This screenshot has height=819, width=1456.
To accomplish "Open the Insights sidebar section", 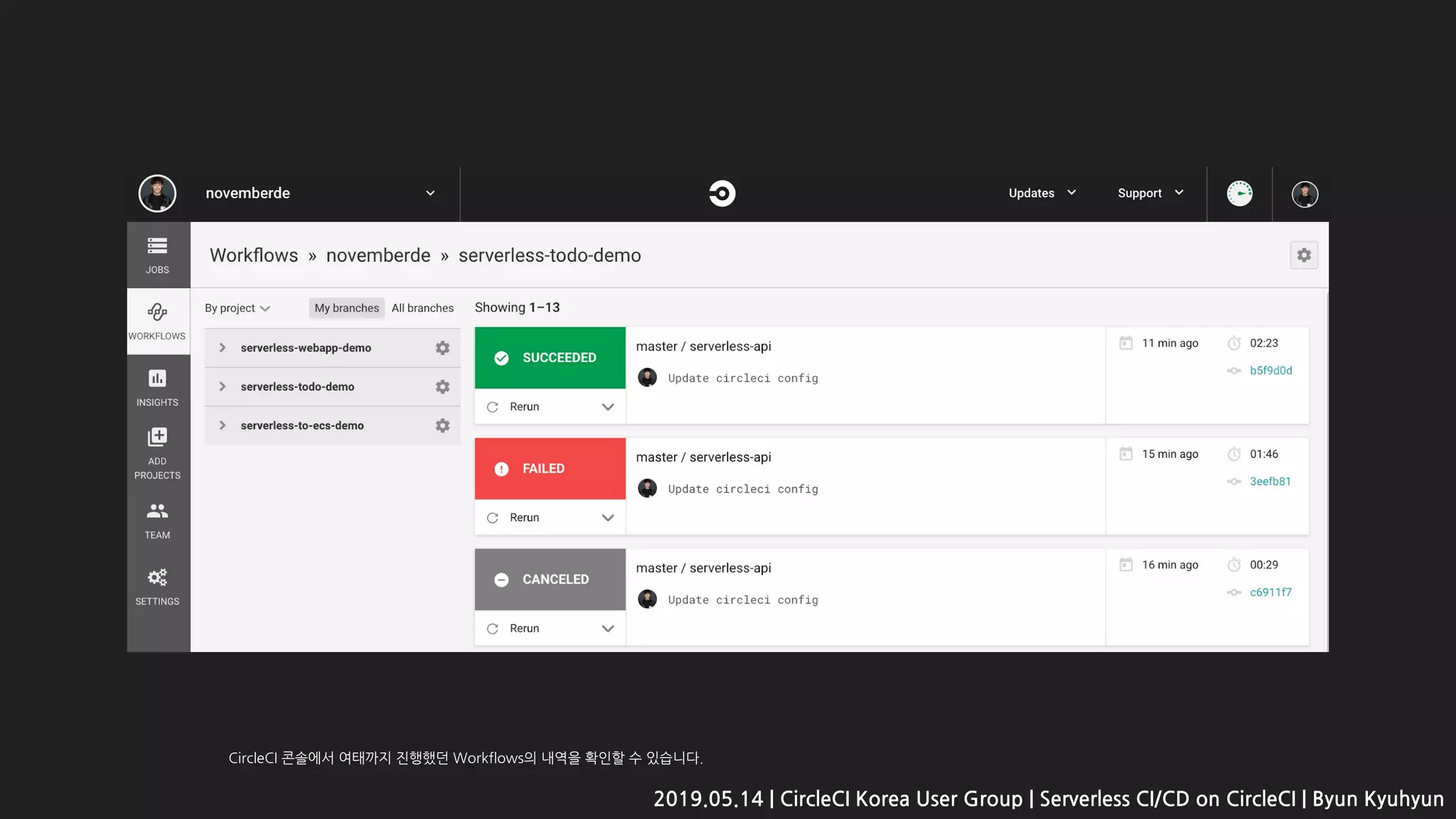I will [x=157, y=387].
